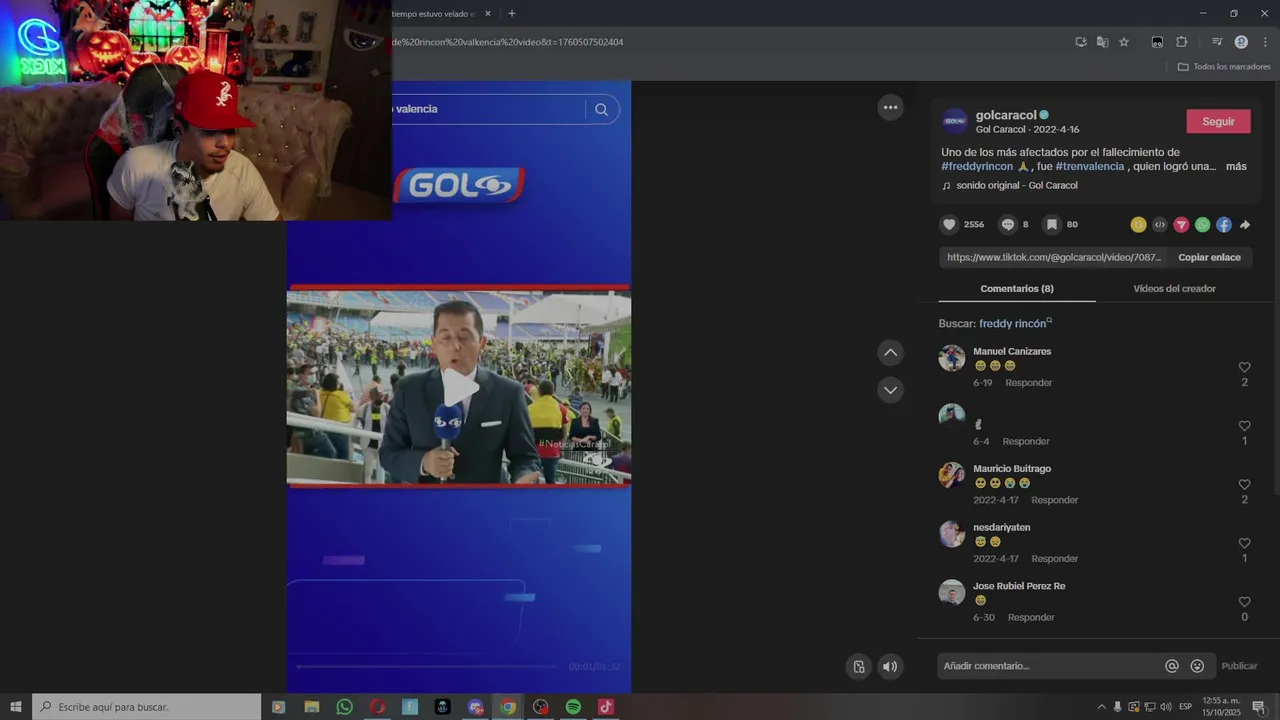Go to previous video with up chevron
This screenshot has width=1280, height=720.
890,353
